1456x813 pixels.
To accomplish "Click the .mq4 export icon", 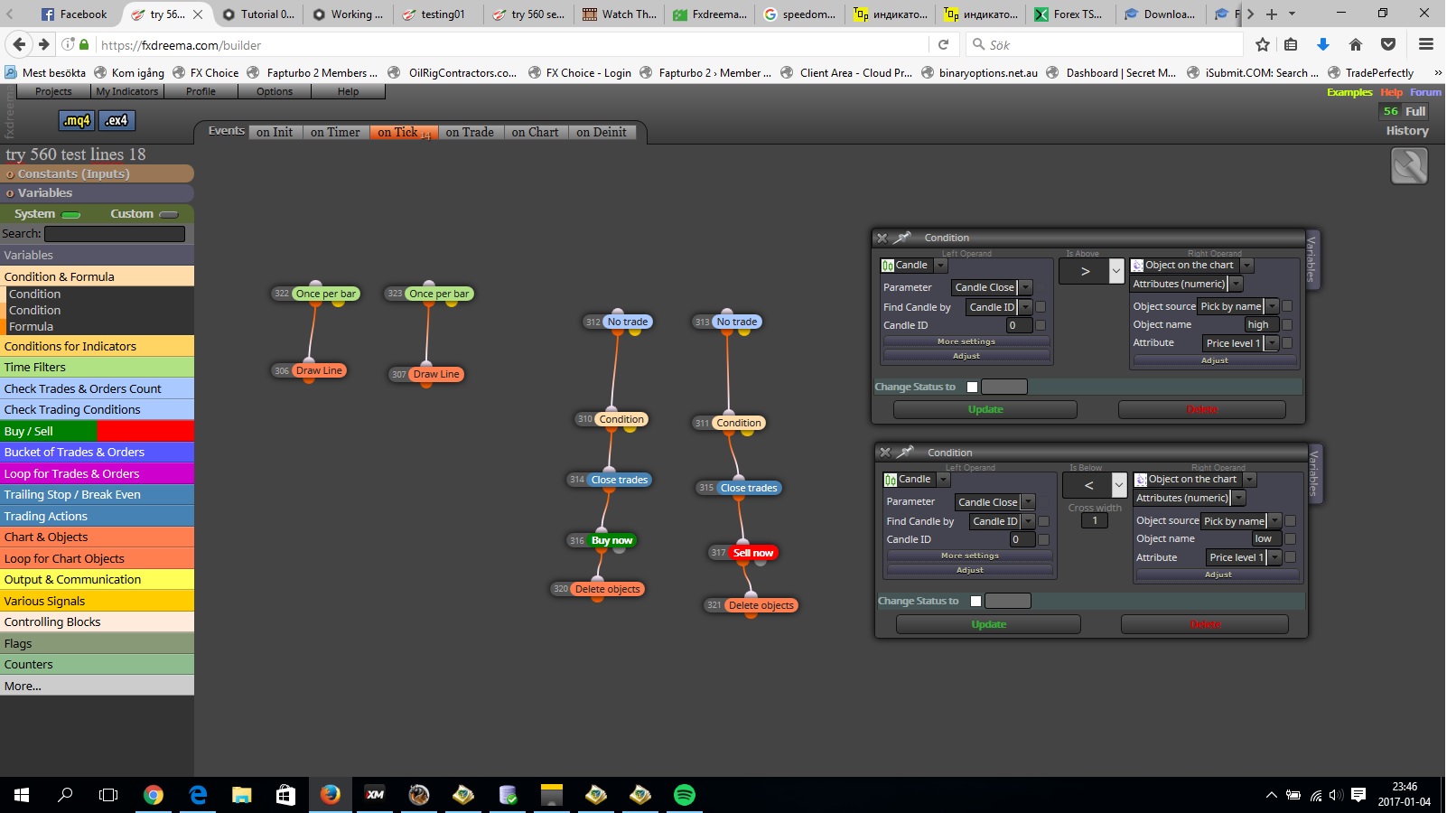I will 77,120.
